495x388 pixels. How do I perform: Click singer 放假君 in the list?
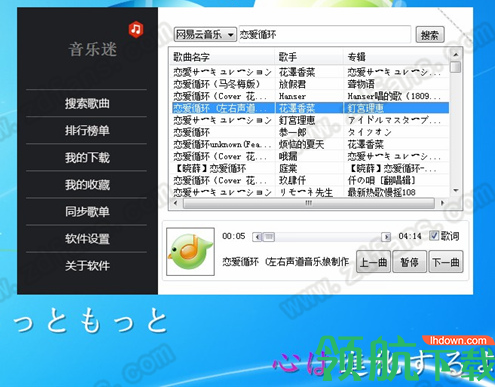click(x=292, y=84)
